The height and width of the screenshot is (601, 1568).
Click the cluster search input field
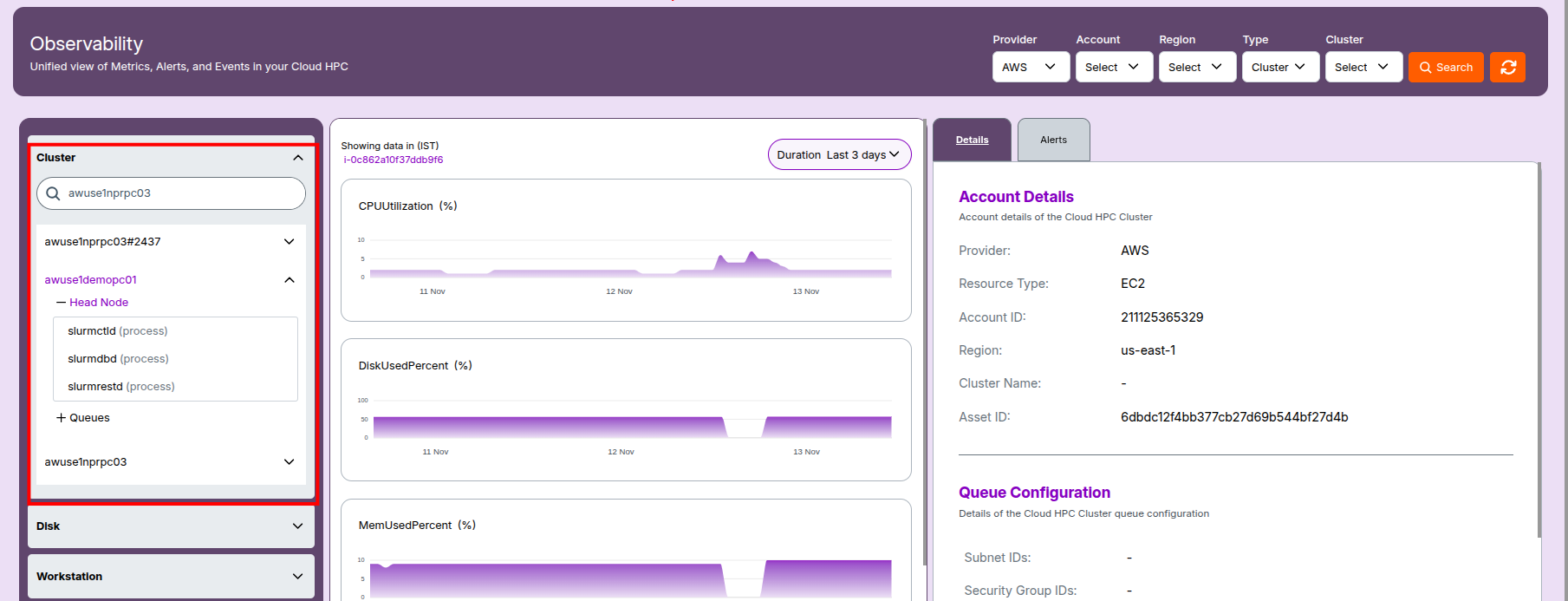[171, 193]
